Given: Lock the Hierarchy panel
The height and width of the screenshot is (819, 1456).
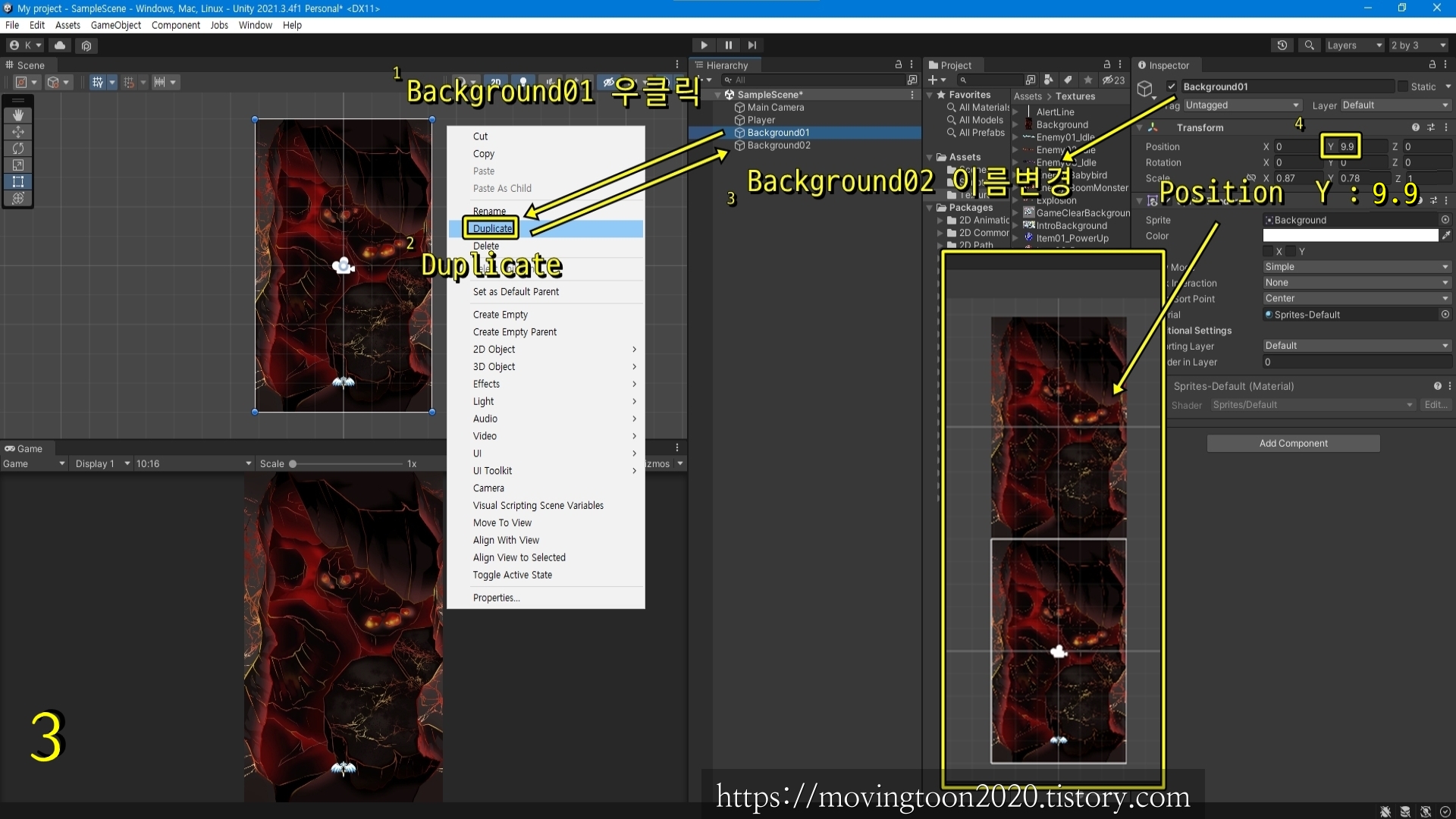Looking at the screenshot, I should (899, 65).
